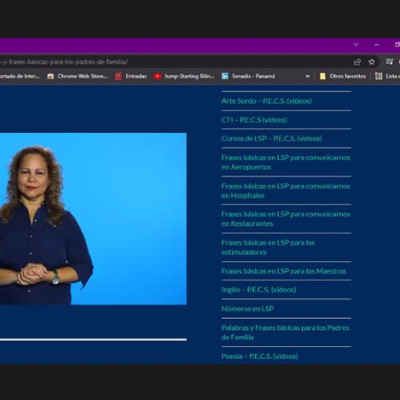400x400 pixels.
Task: Open Frases básicas en LSP en Restaurantes
Action: pyautogui.click(x=286, y=219)
